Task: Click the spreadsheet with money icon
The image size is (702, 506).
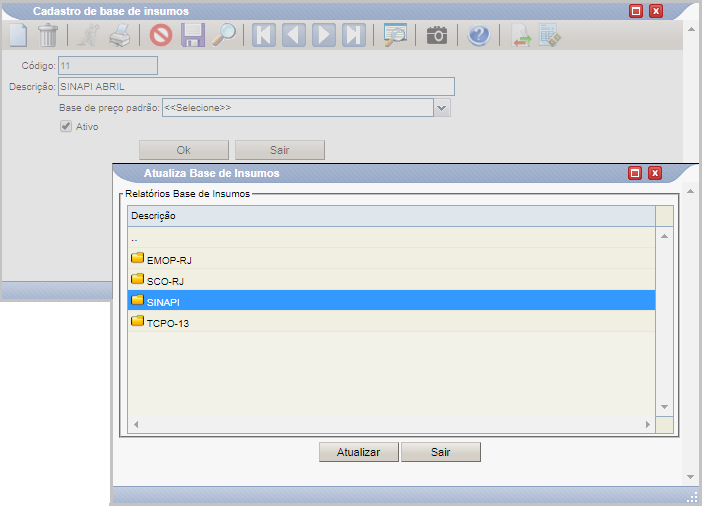Action: (x=550, y=35)
